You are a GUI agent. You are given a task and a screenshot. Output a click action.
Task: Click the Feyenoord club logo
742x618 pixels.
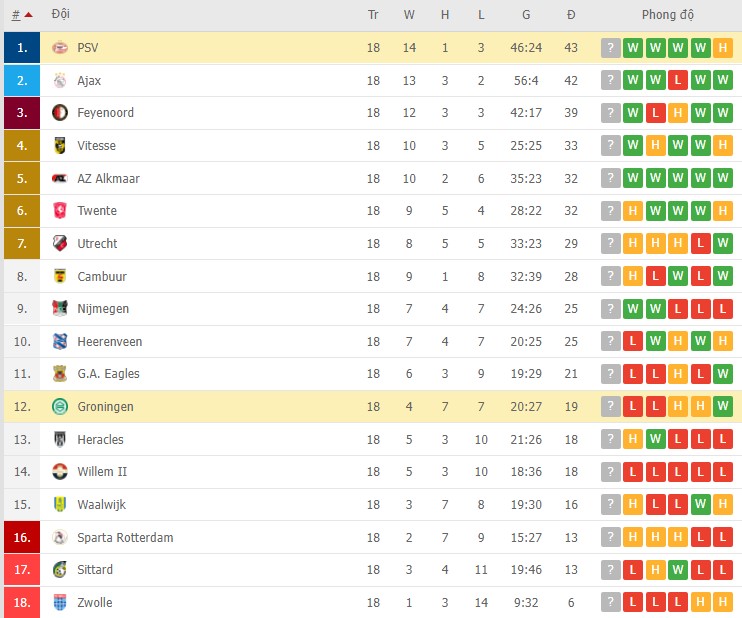[60, 113]
